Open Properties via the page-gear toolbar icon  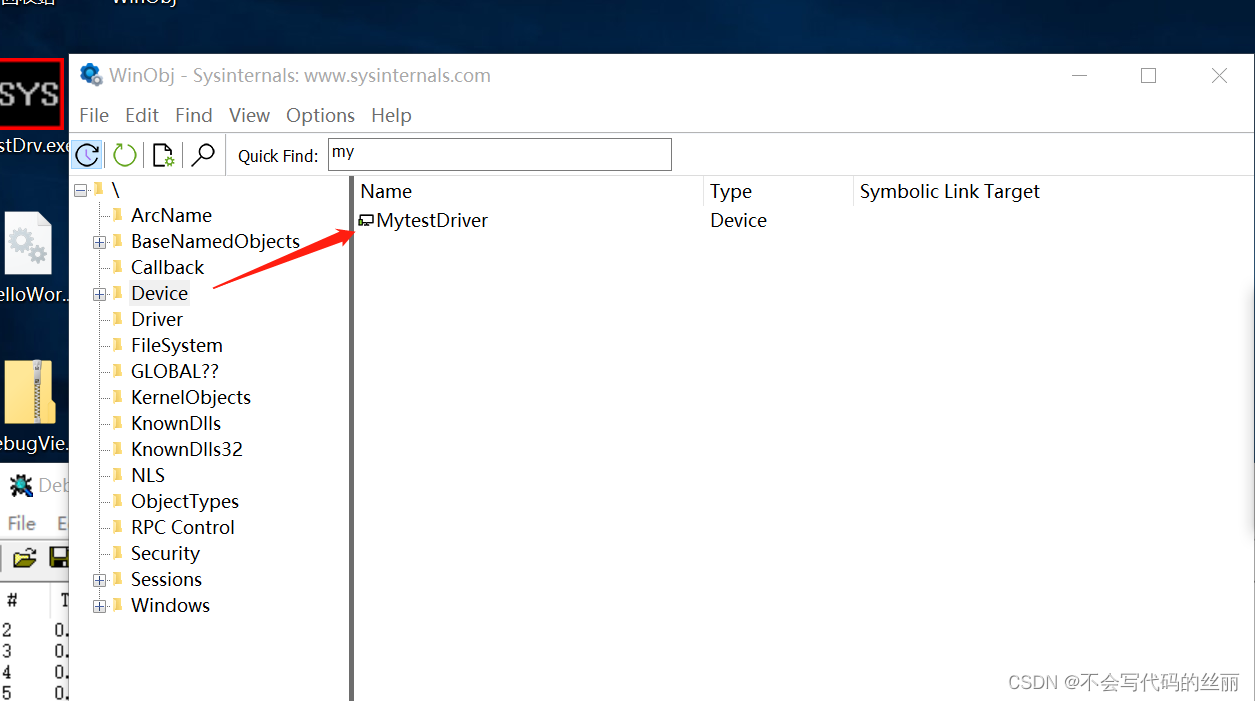[x=163, y=155]
